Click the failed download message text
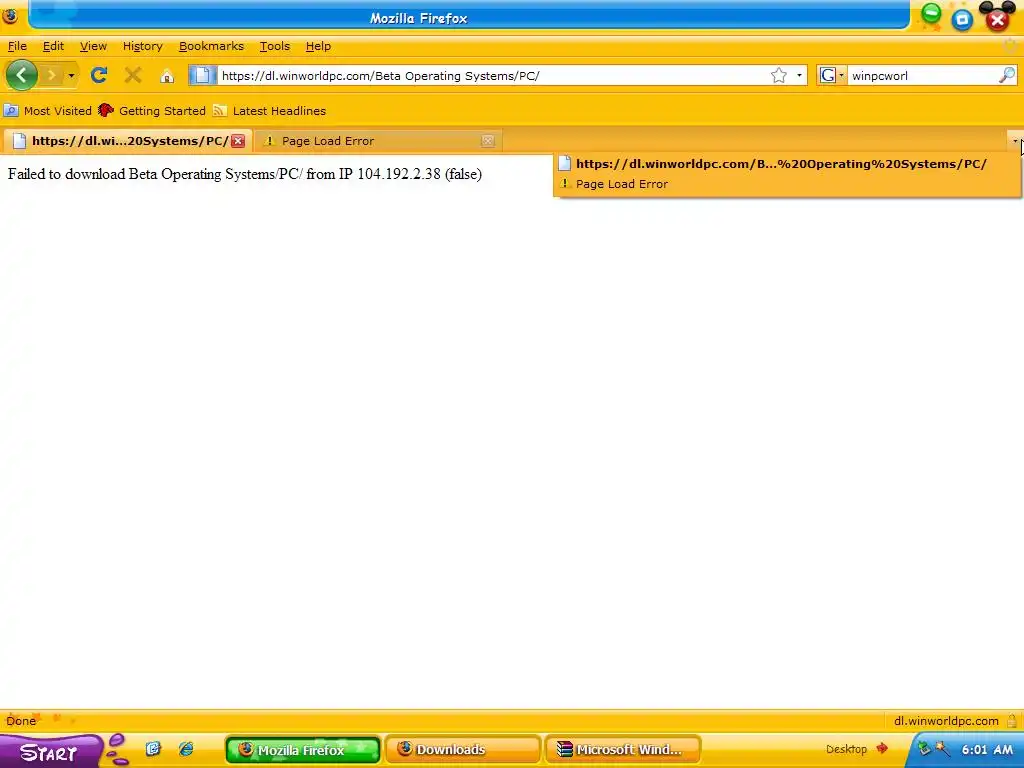The height and width of the screenshot is (768, 1024). [245, 174]
